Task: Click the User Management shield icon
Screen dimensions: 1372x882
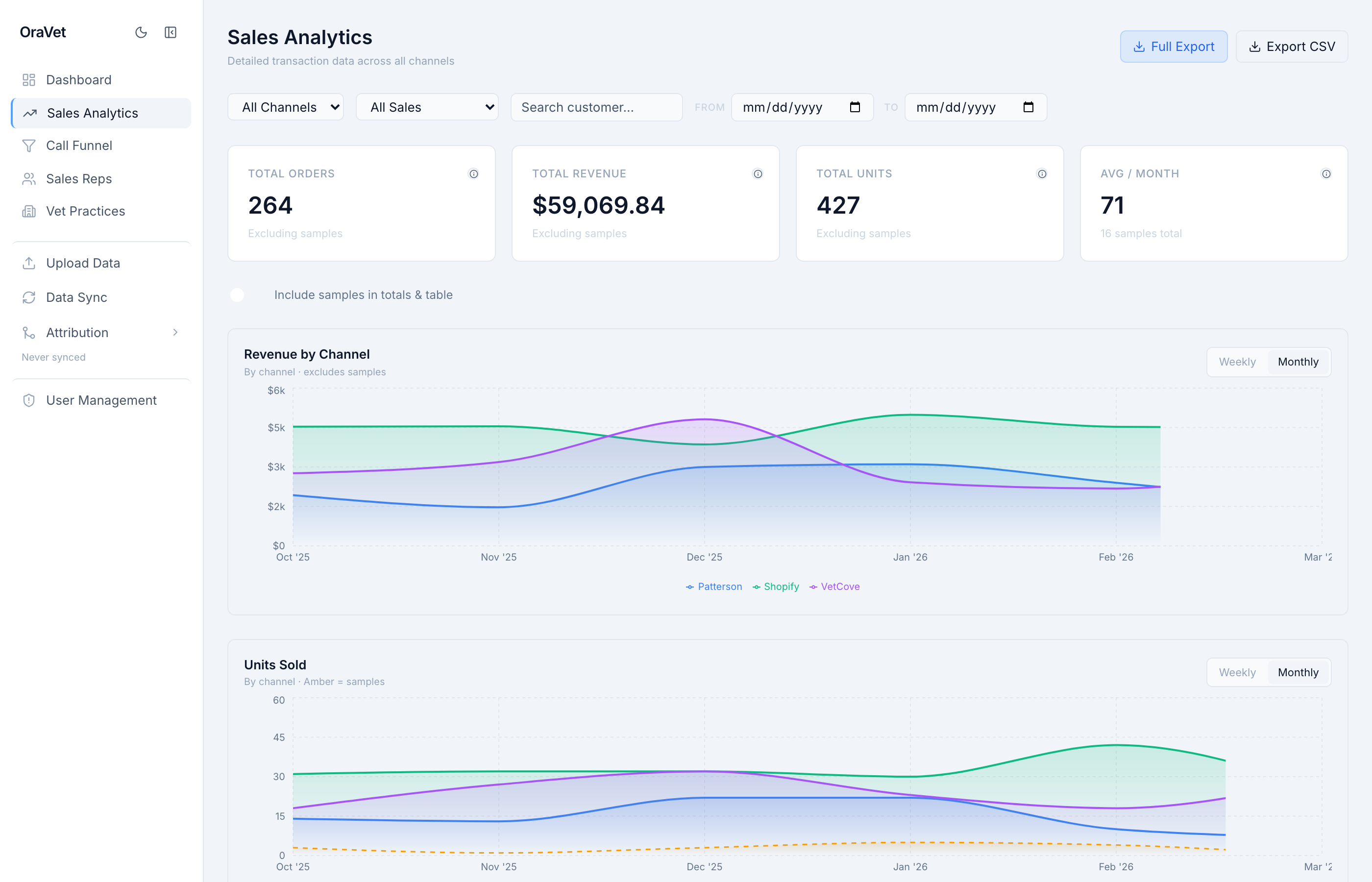Action: [28, 400]
